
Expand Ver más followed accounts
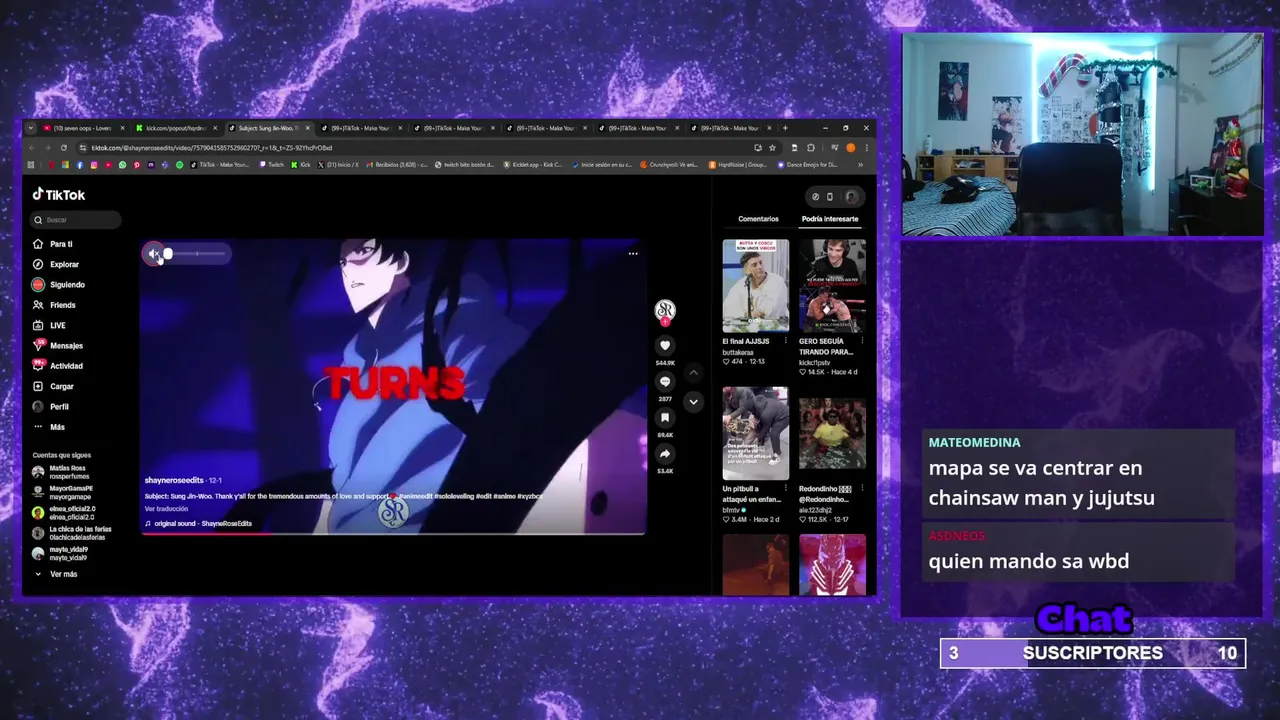pos(56,574)
